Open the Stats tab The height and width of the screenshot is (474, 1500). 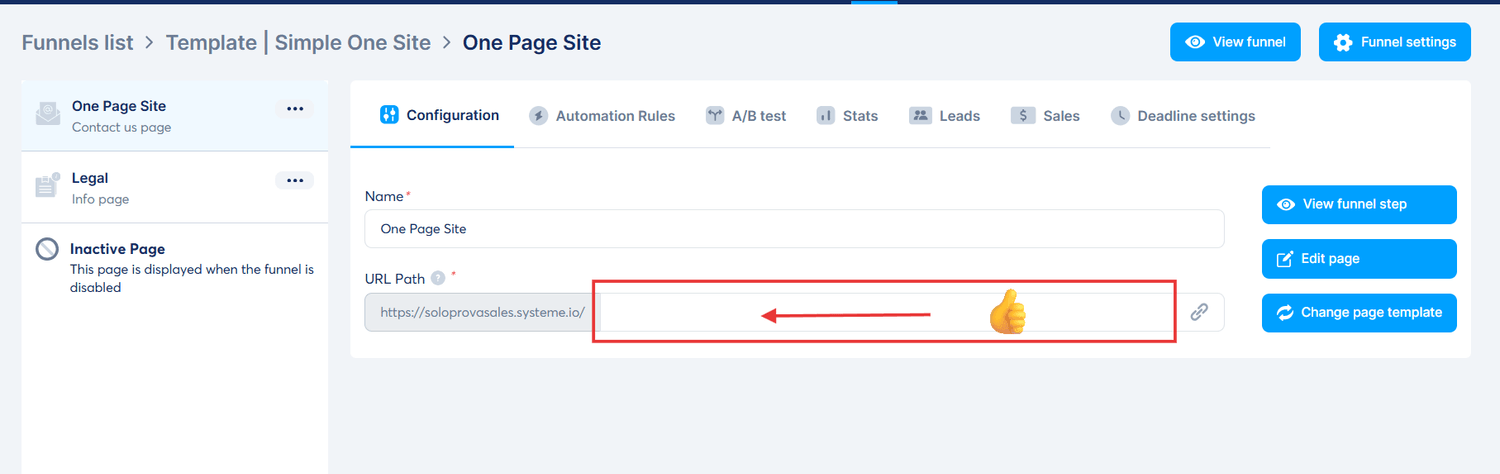847,116
